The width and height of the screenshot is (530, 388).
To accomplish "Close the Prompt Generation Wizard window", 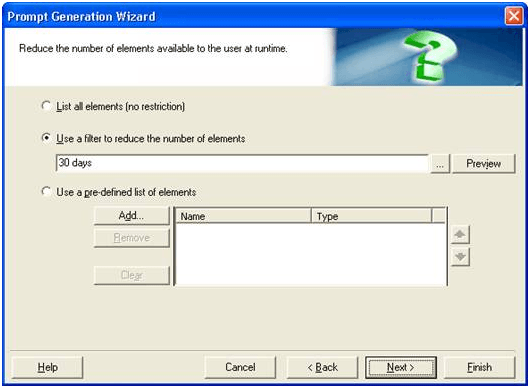I will [513, 16].
